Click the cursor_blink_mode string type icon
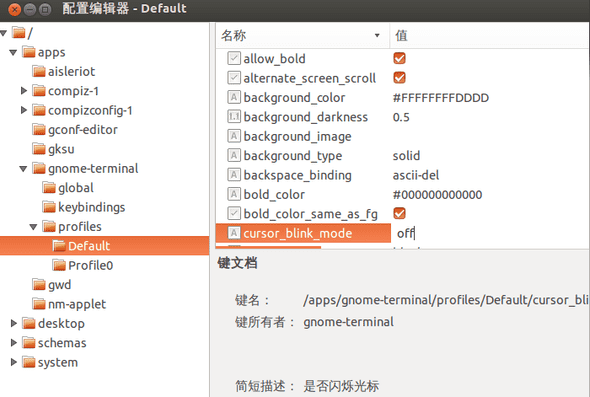This screenshot has height=397, width=590. tap(234, 233)
